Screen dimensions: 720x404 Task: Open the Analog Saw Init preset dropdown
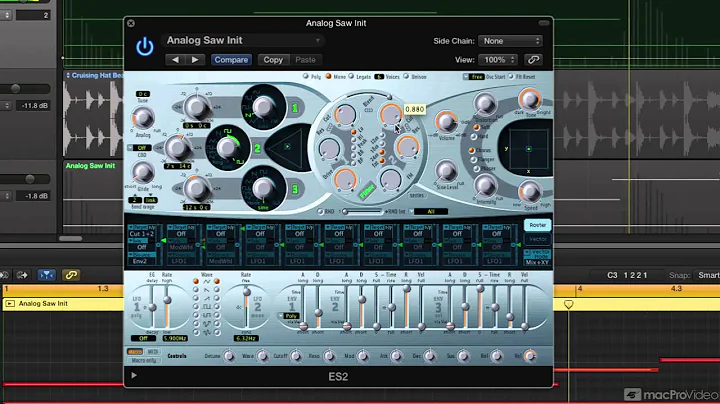click(243, 40)
